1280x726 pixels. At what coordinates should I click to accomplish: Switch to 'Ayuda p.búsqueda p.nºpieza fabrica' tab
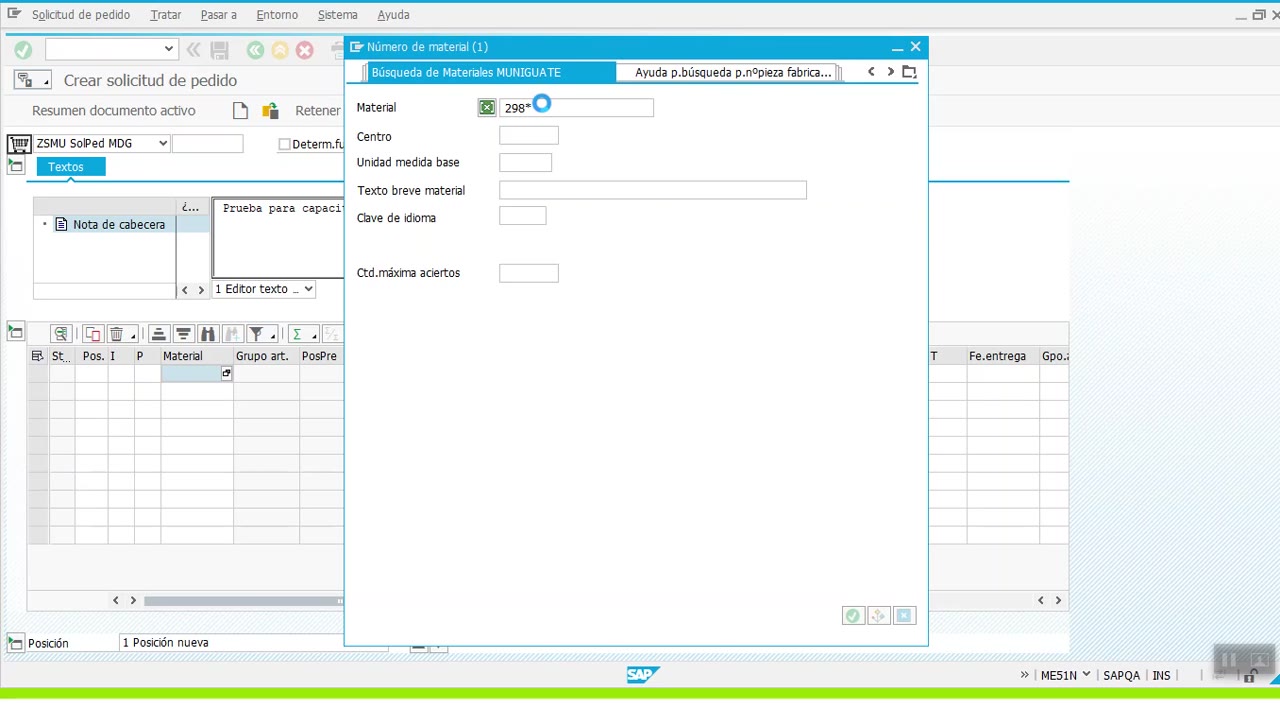pyautogui.click(x=732, y=73)
